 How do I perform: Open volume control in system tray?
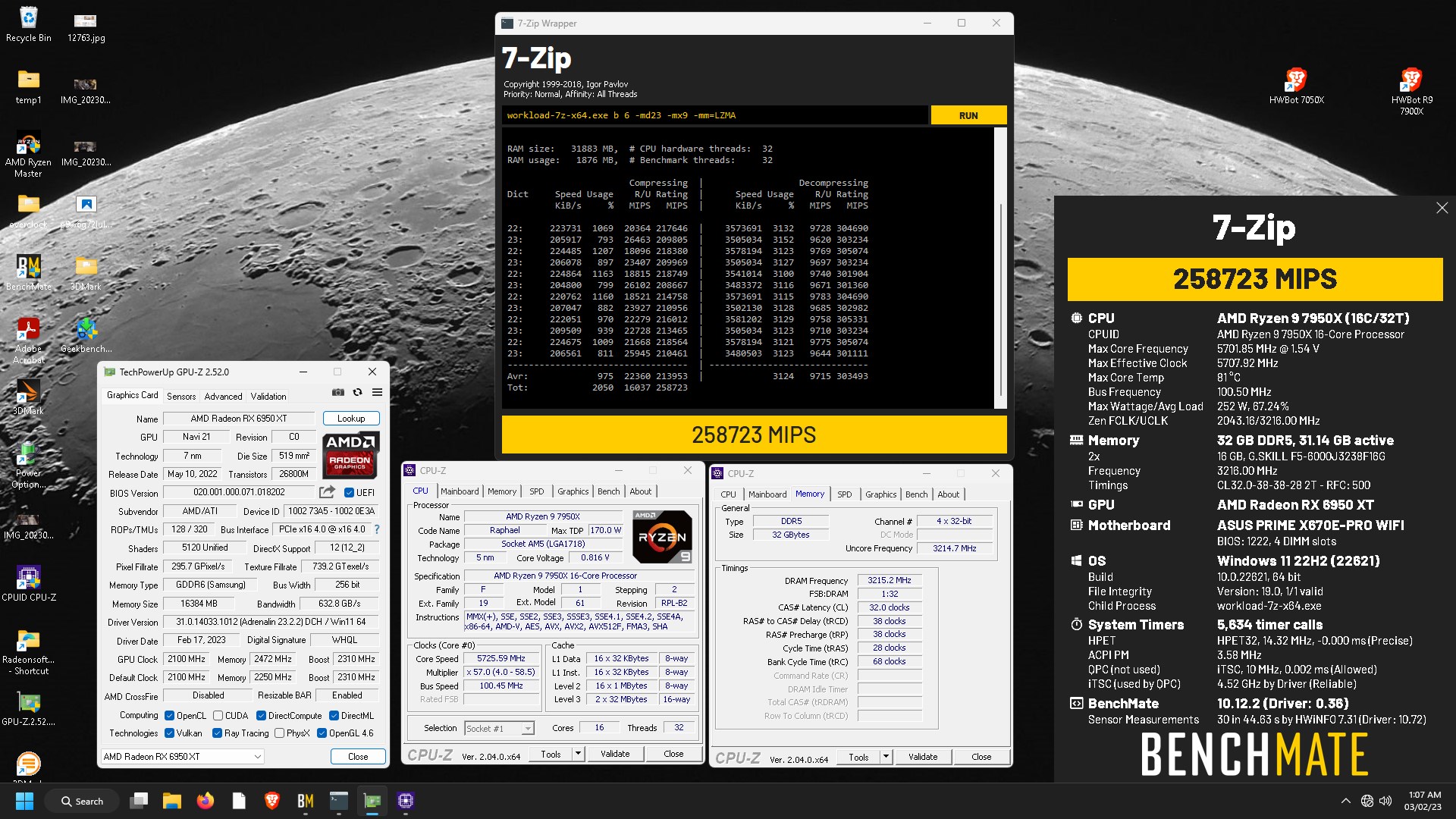[1385, 801]
